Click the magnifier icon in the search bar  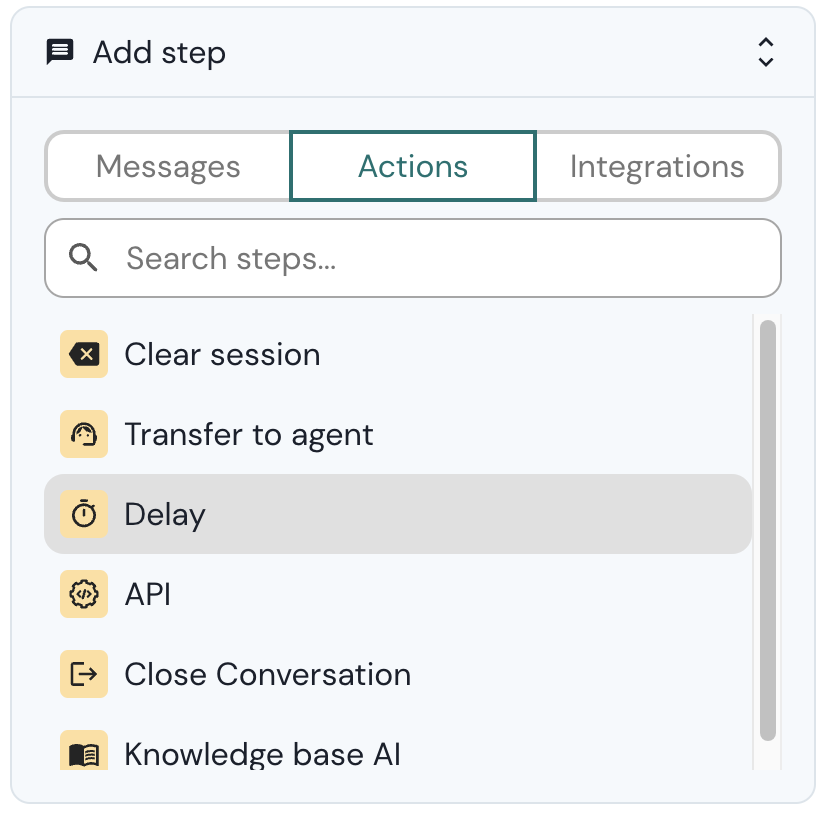pos(84,258)
